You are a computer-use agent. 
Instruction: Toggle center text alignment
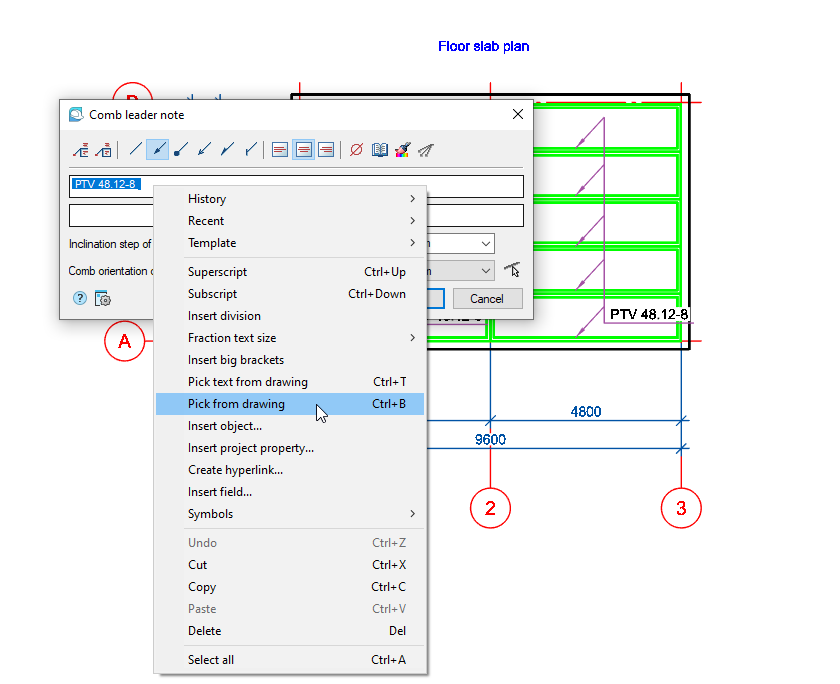coord(303,150)
